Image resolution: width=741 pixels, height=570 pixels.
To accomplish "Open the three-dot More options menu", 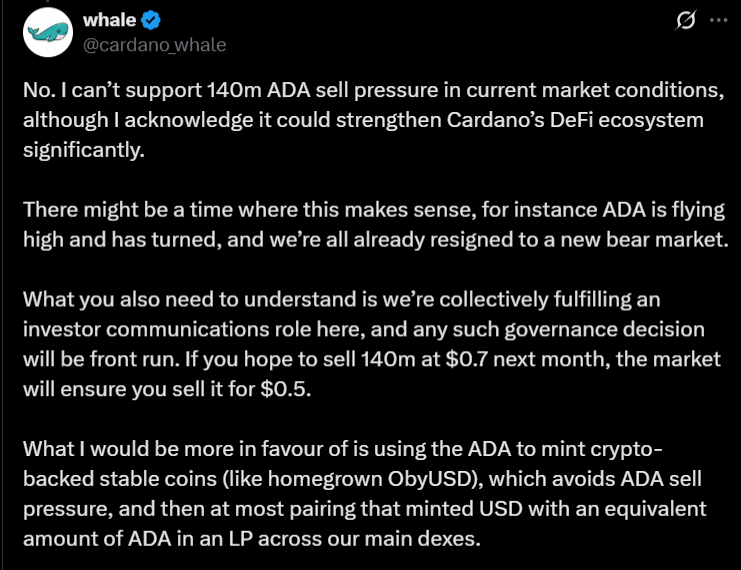I will click(718, 21).
